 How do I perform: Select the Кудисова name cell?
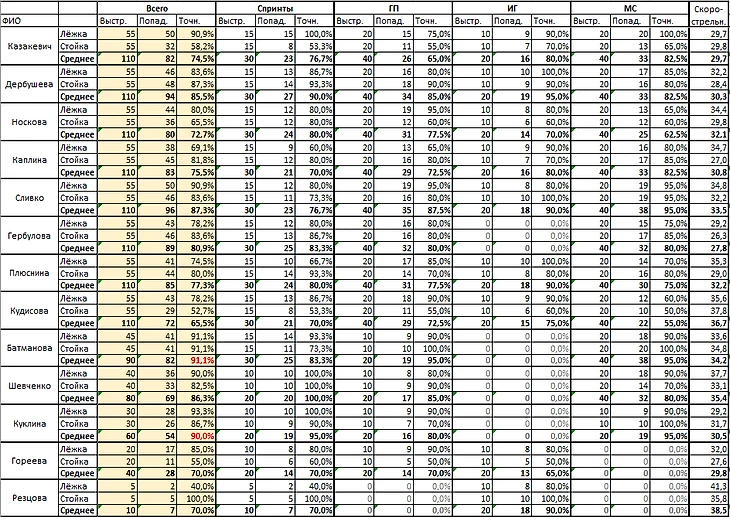29,311
